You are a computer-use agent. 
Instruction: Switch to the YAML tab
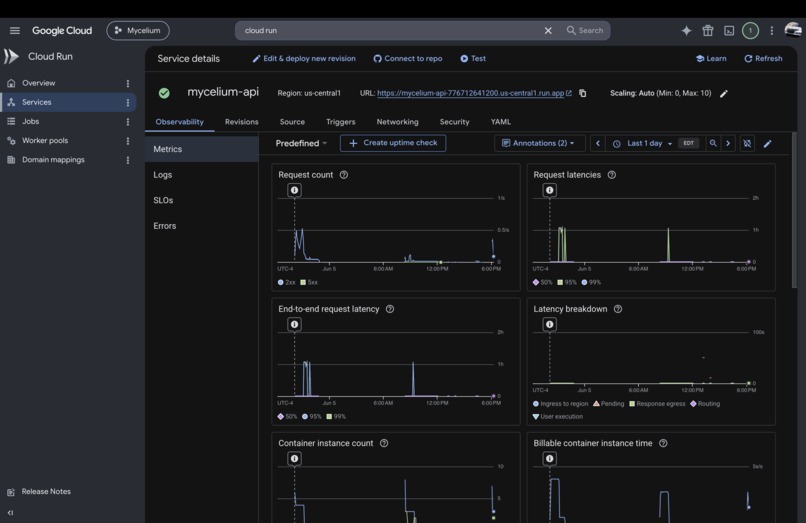click(x=501, y=122)
